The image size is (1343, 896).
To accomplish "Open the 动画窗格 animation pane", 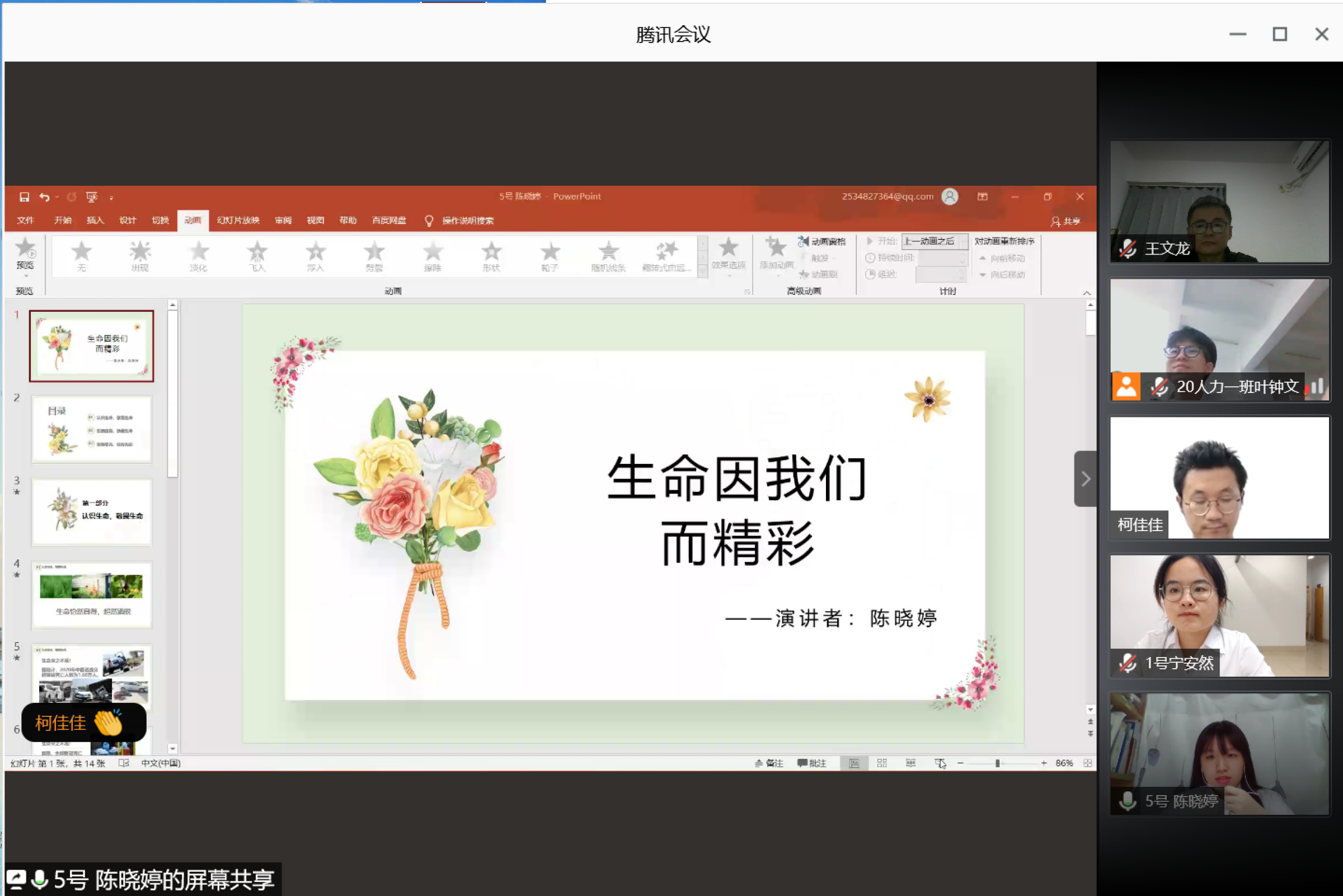I will [x=822, y=242].
